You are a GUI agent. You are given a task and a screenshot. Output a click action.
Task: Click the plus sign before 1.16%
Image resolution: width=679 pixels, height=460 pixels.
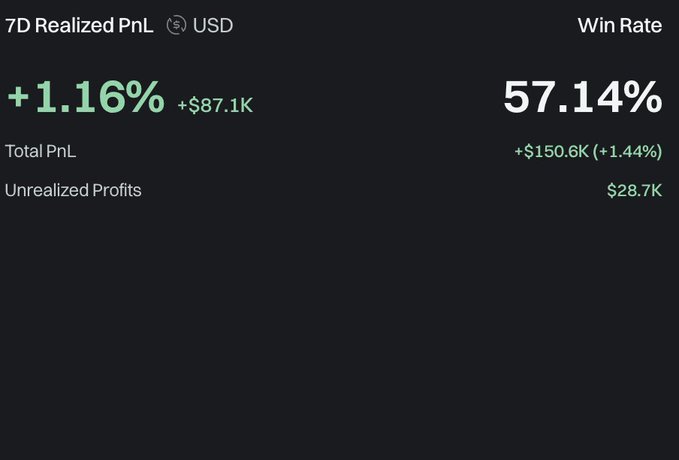[18, 99]
